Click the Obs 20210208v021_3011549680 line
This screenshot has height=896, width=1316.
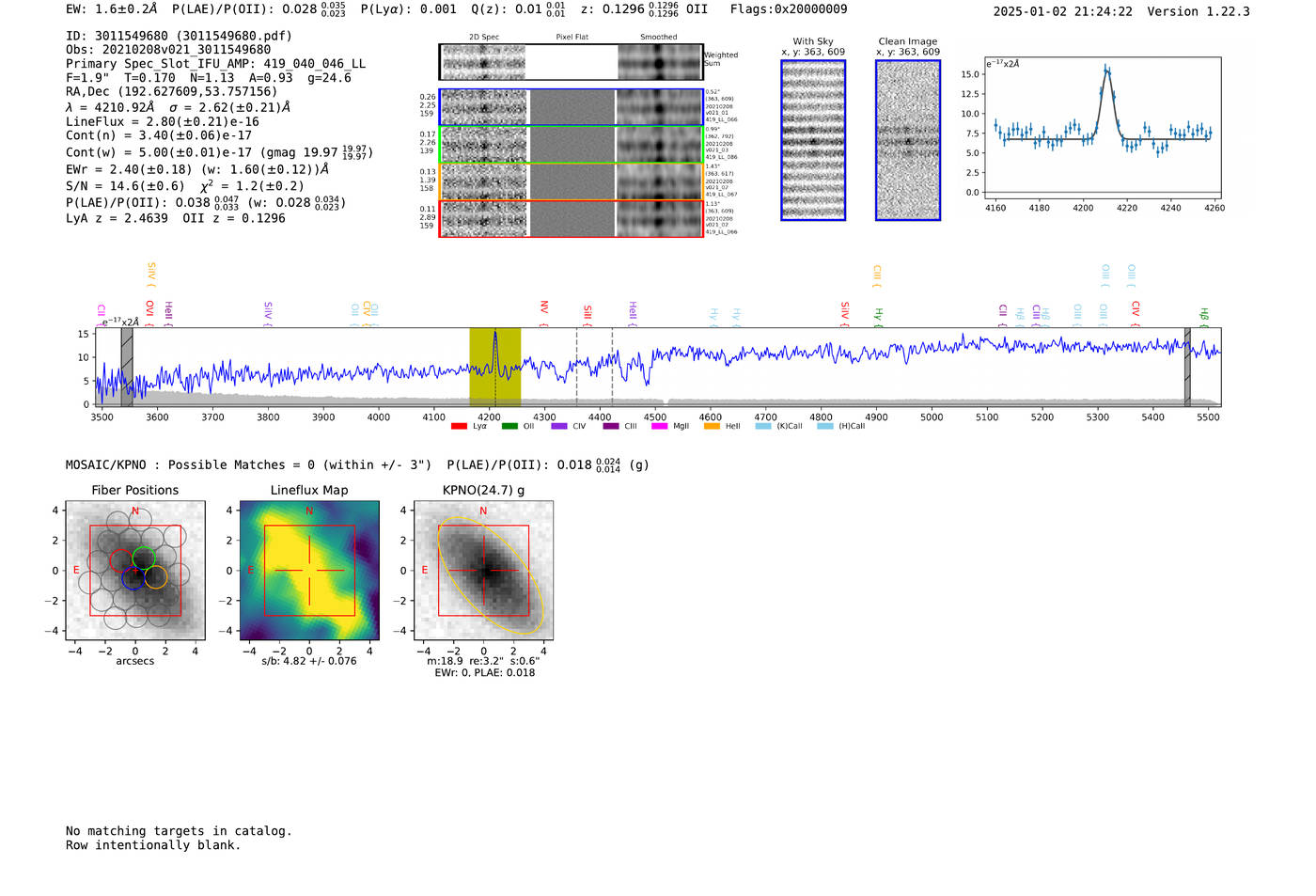[168, 50]
